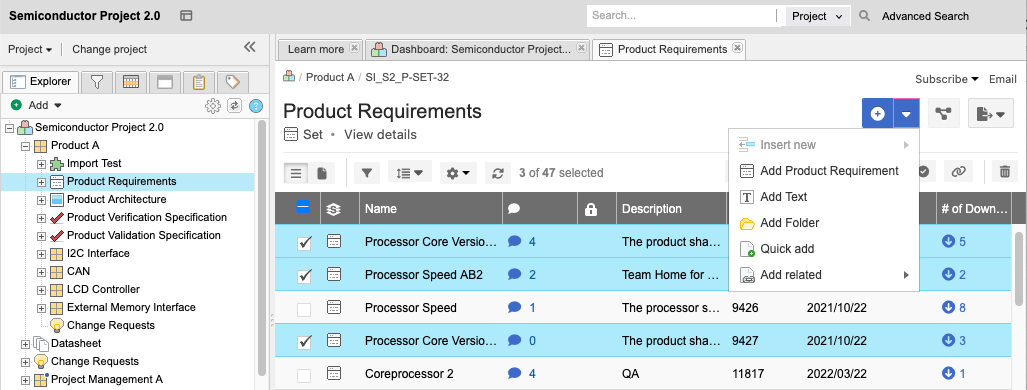This screenshot has height=390, width=1027.
Task: Collapse the left panel with double chevron
Action: coord(250,47)
